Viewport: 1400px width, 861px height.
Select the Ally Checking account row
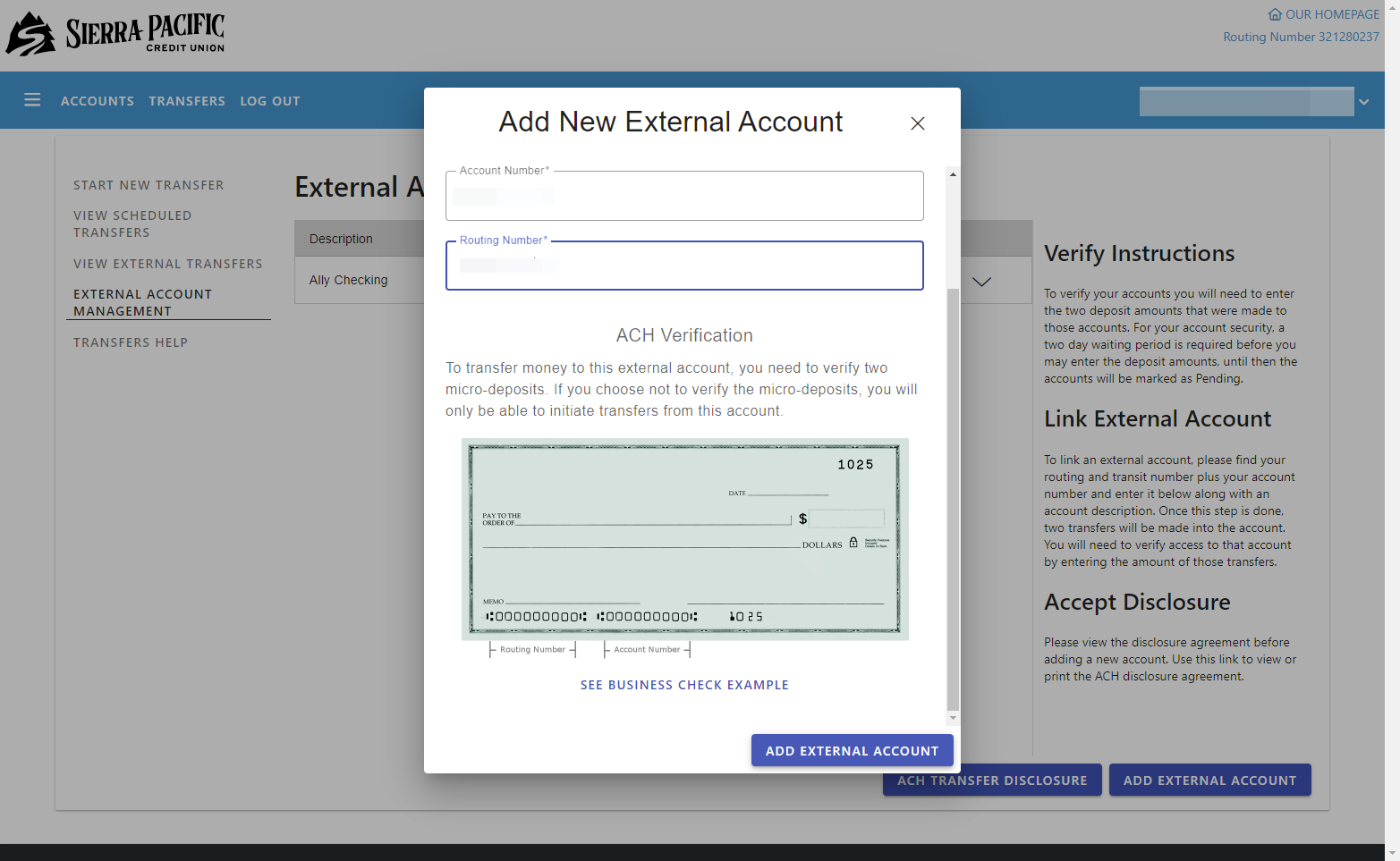663,281
